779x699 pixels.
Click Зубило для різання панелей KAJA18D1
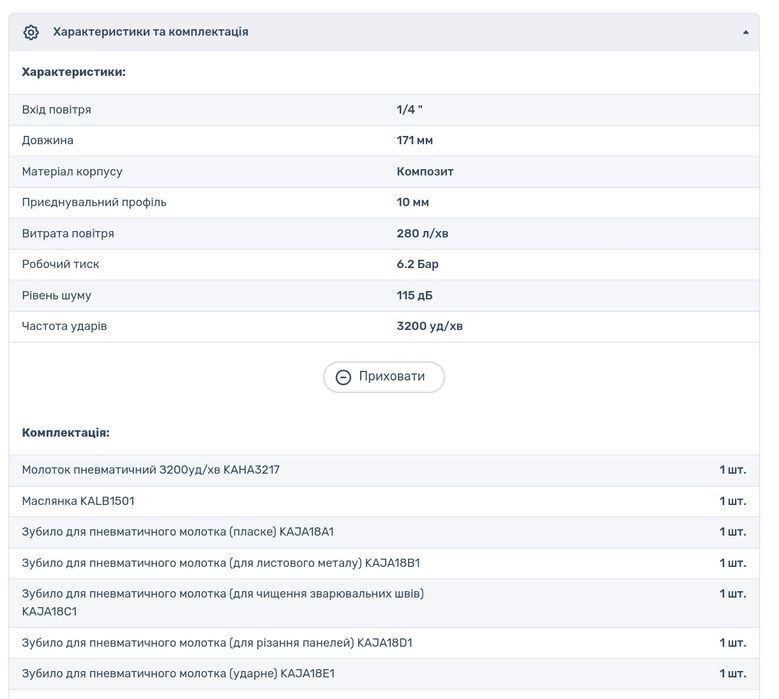tap(217, 642)
